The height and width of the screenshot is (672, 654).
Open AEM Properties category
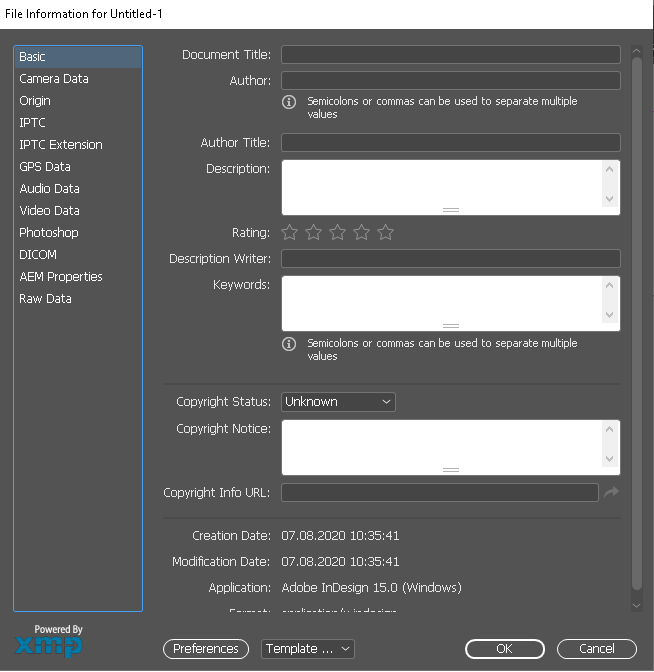click(x=78, y=277)
